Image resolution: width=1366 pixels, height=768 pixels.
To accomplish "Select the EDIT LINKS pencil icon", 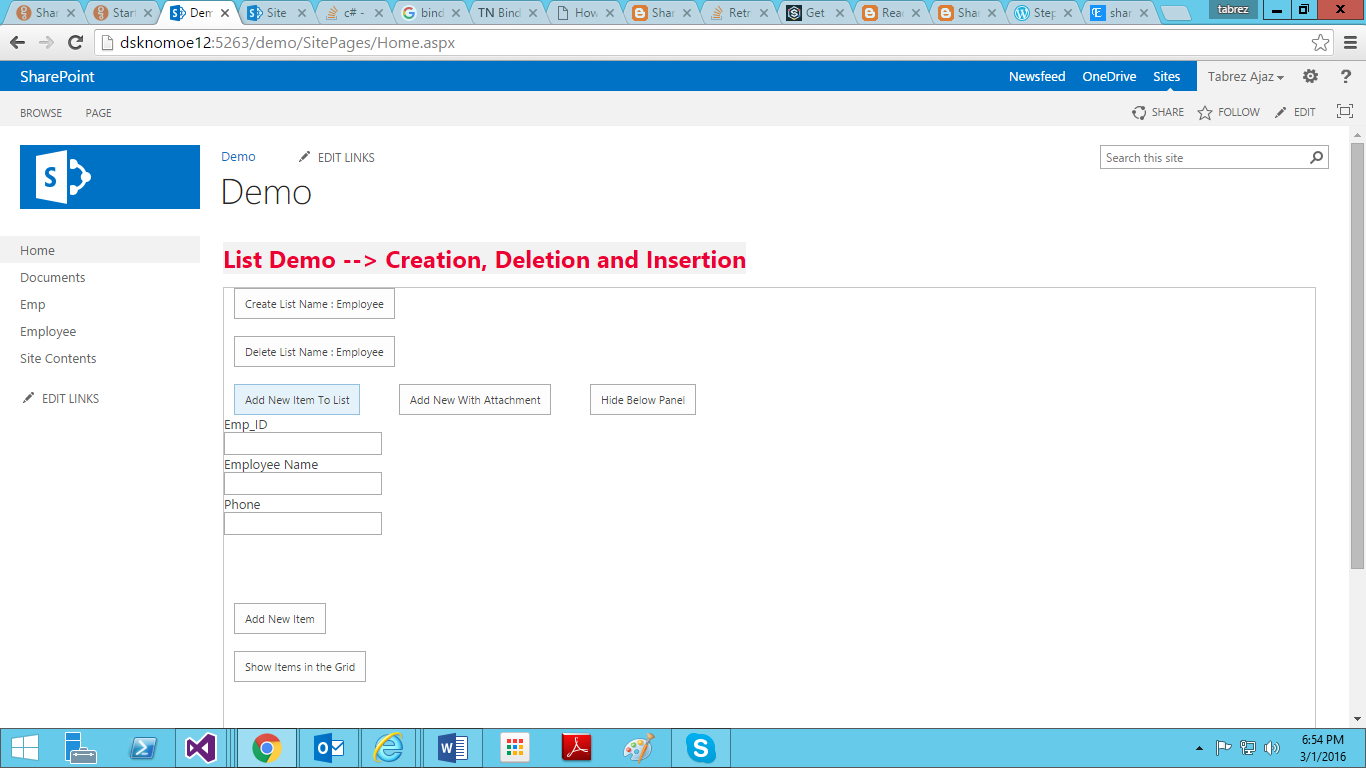I will (304, 157).
